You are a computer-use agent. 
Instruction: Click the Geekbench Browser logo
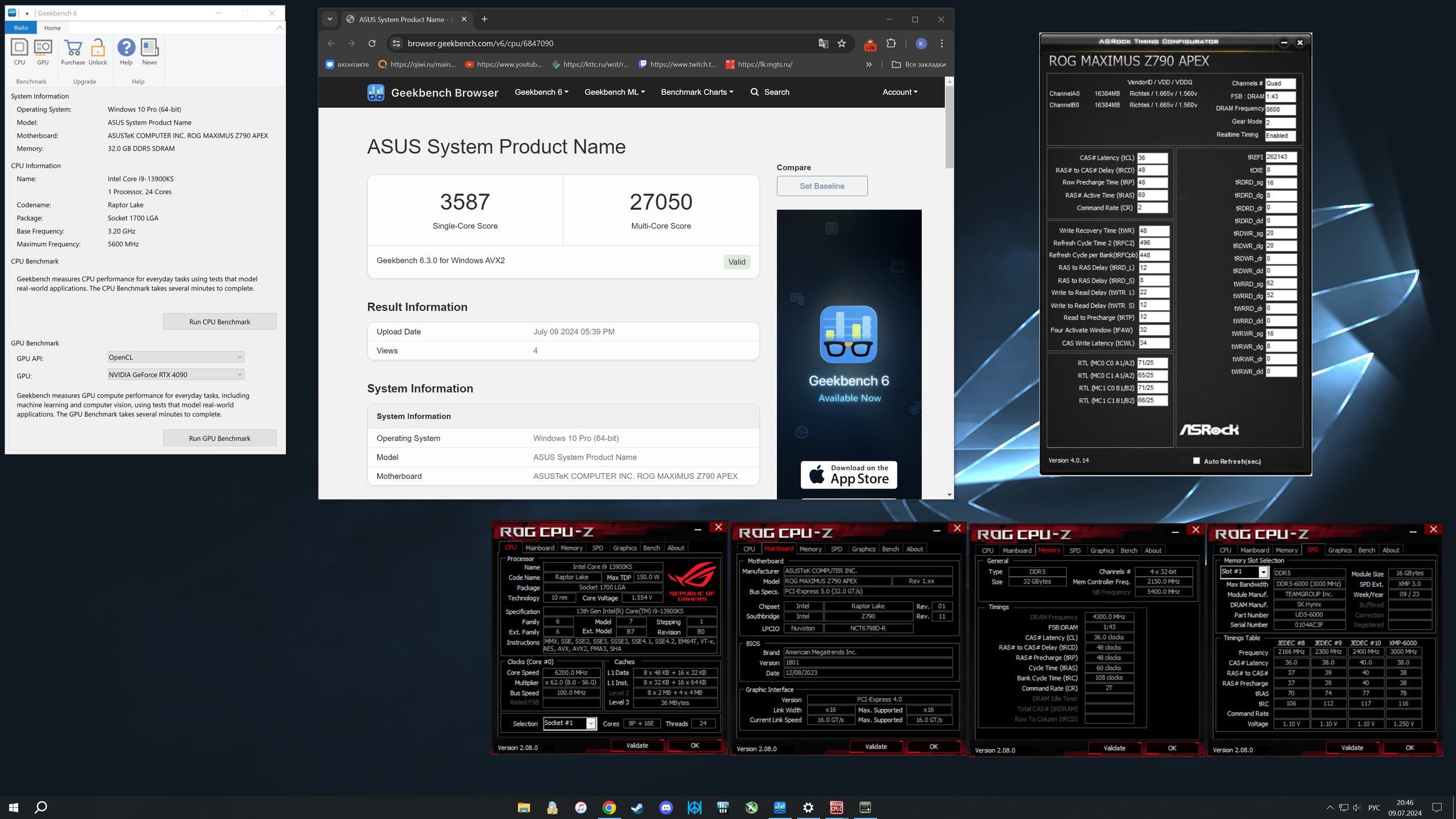pyautogui.click(x=432, y=92)
